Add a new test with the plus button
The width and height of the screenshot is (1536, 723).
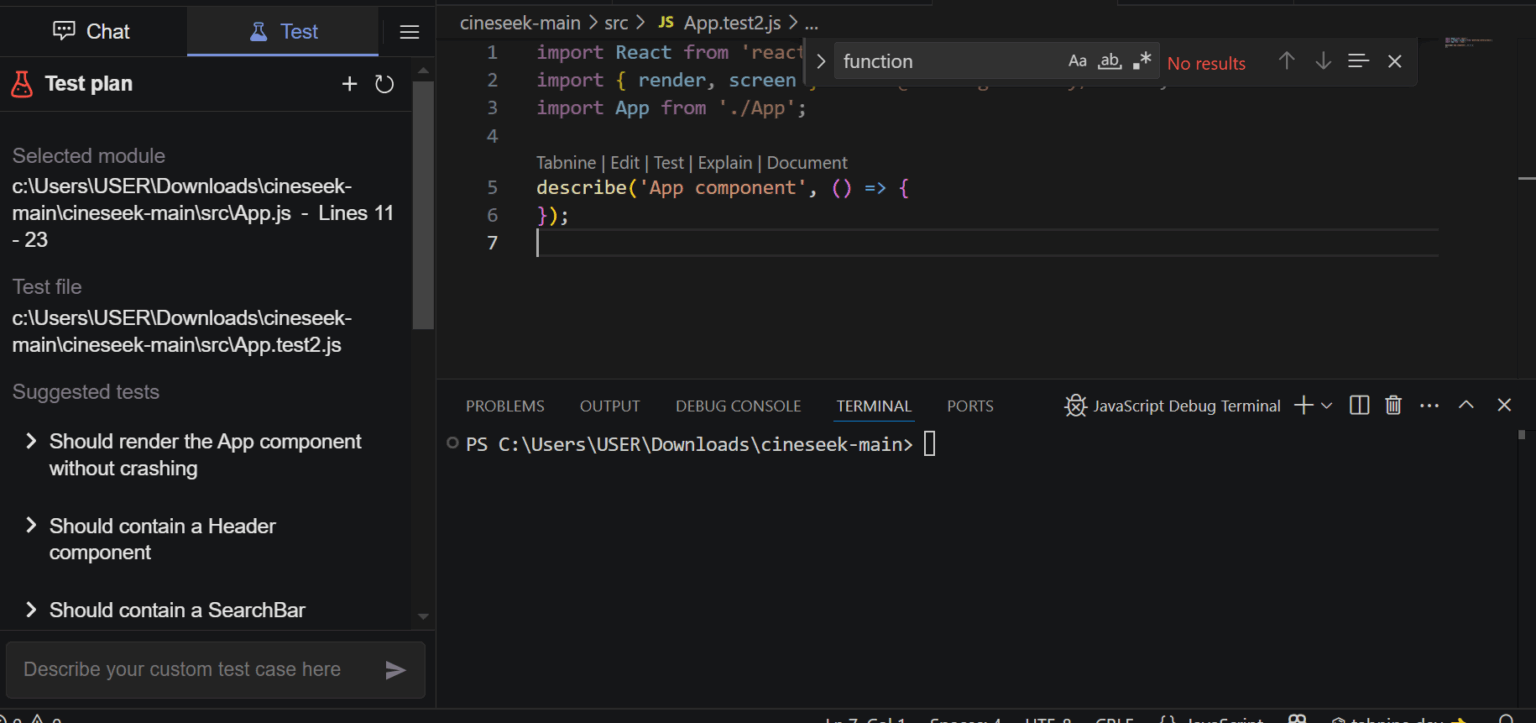coord(350,84)
